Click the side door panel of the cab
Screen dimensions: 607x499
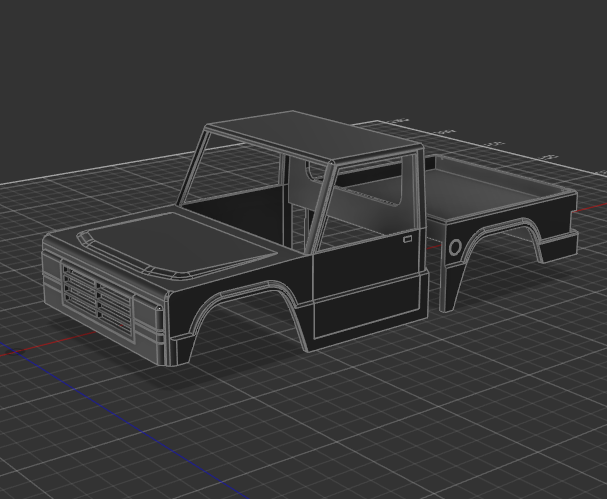pos(366,285)
